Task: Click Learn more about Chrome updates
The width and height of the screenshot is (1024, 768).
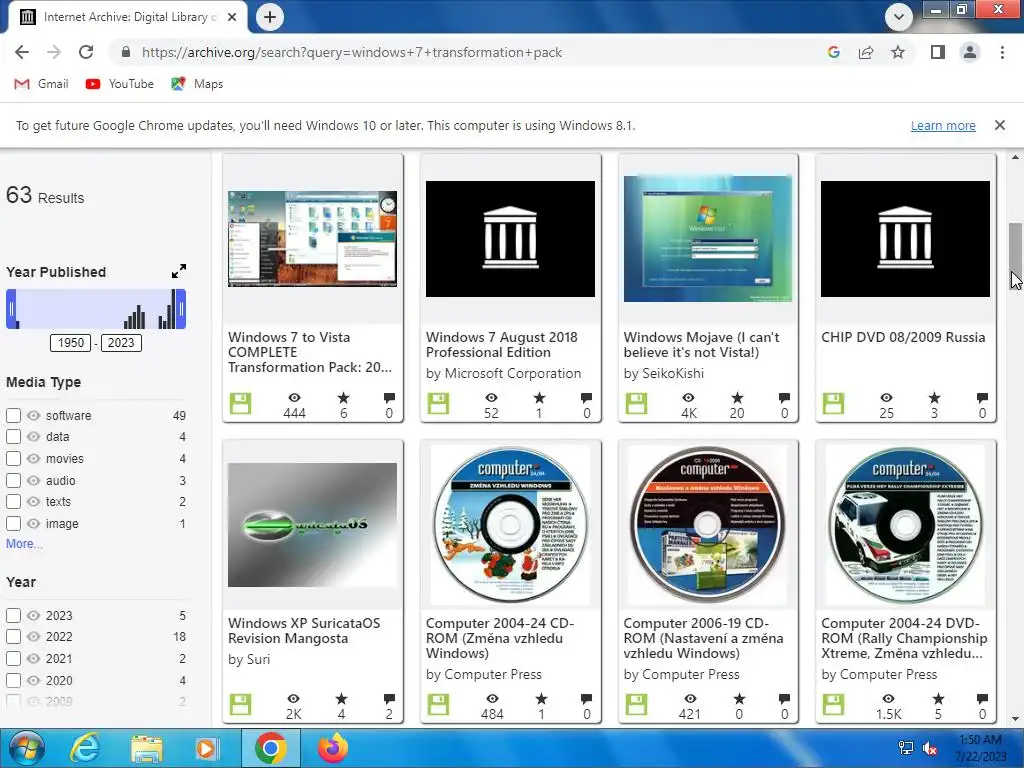Action: tap(943, 125)
